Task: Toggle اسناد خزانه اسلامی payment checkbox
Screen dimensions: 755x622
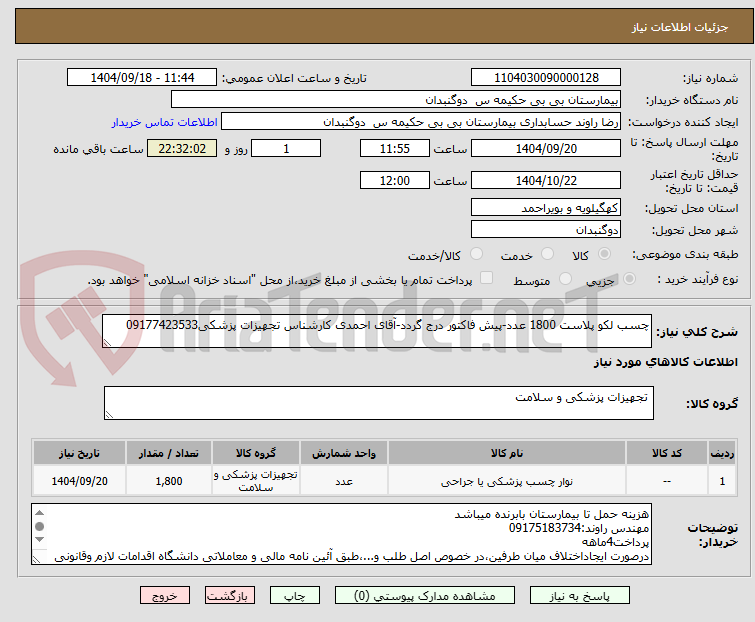Action: point(487,278)
